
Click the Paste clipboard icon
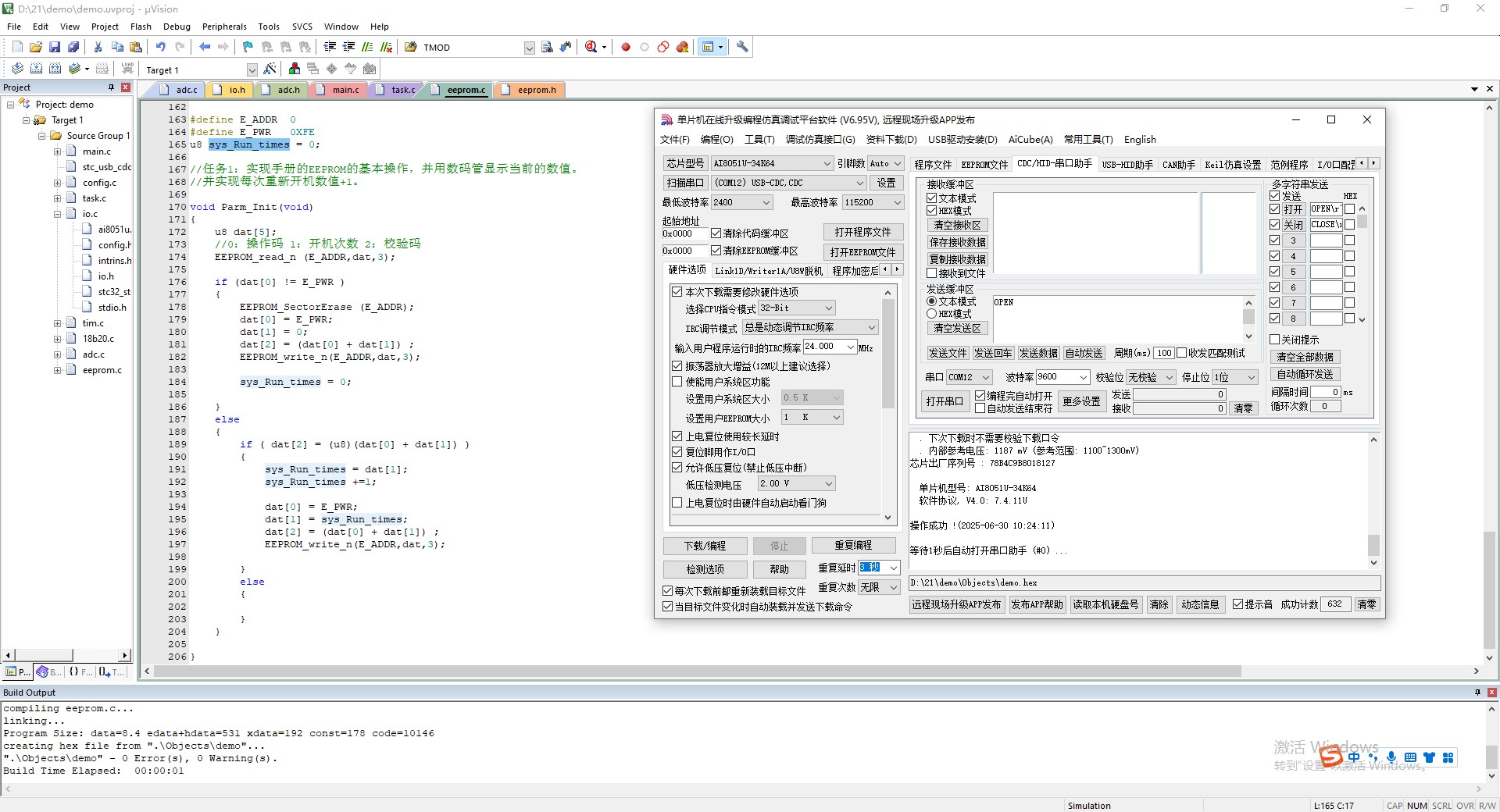tap(136, 47)
